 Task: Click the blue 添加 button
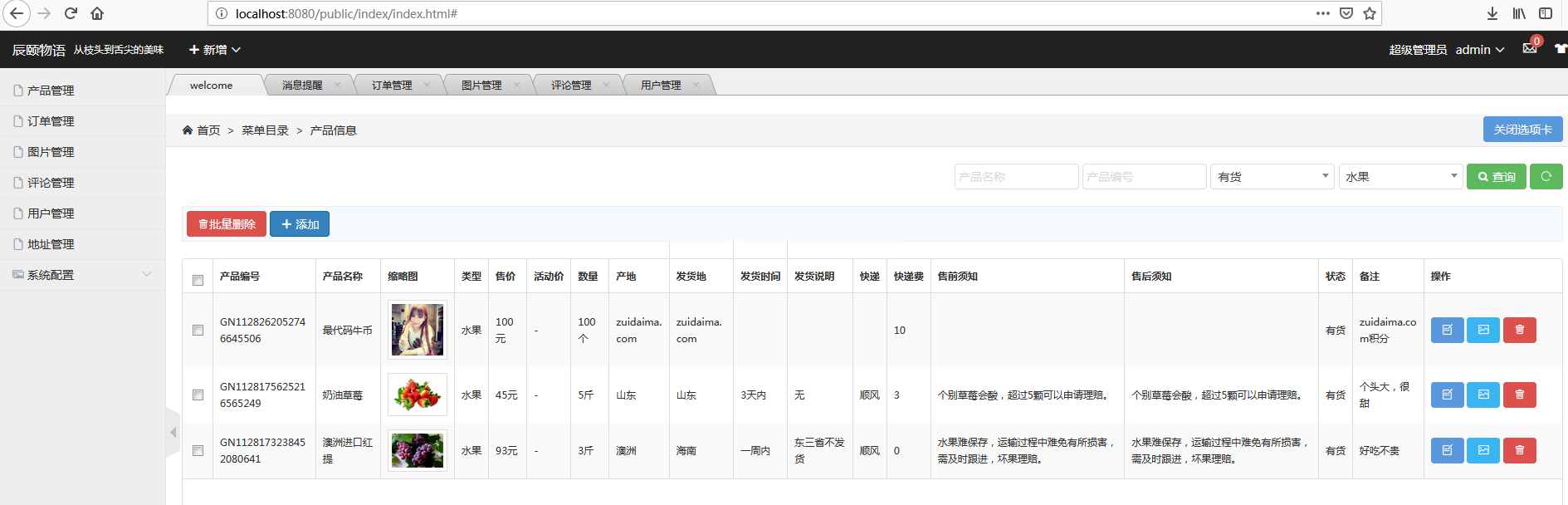(300, 223)
